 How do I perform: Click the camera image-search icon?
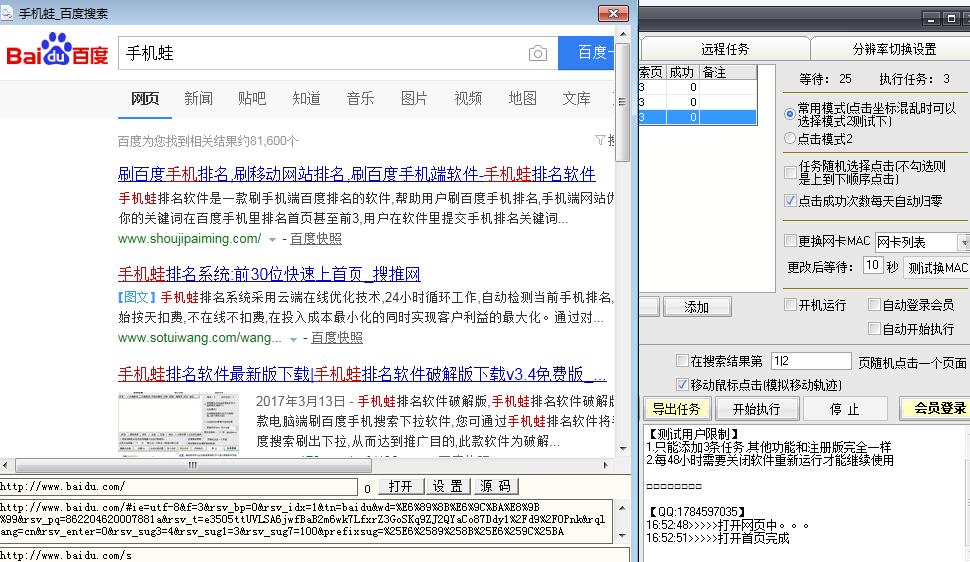point(538,54)
